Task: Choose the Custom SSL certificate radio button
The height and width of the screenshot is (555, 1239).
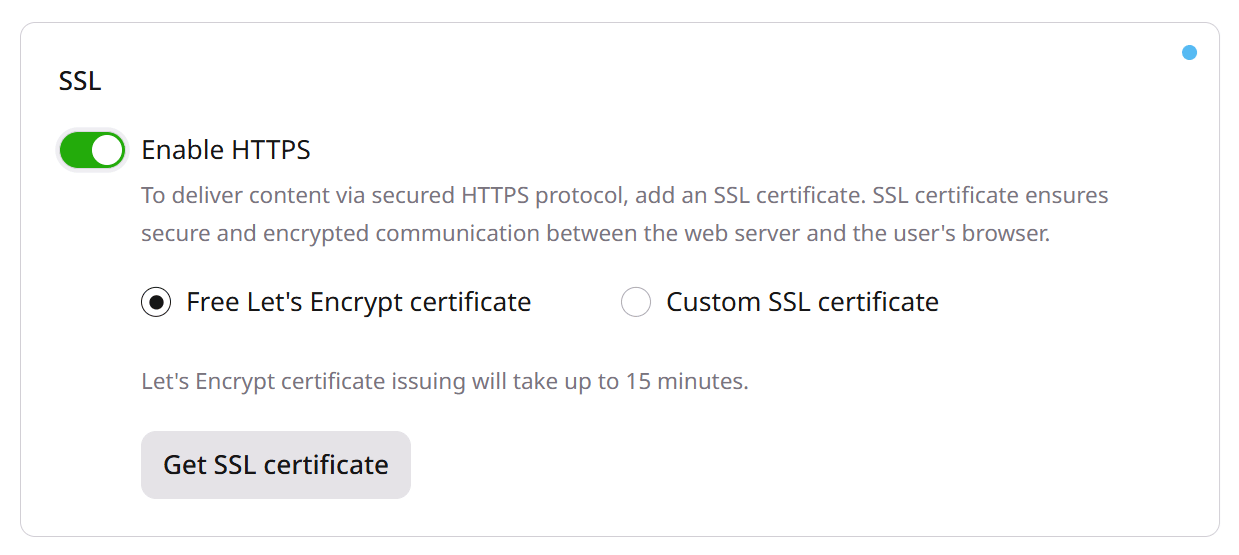Action: click(636, 302)
